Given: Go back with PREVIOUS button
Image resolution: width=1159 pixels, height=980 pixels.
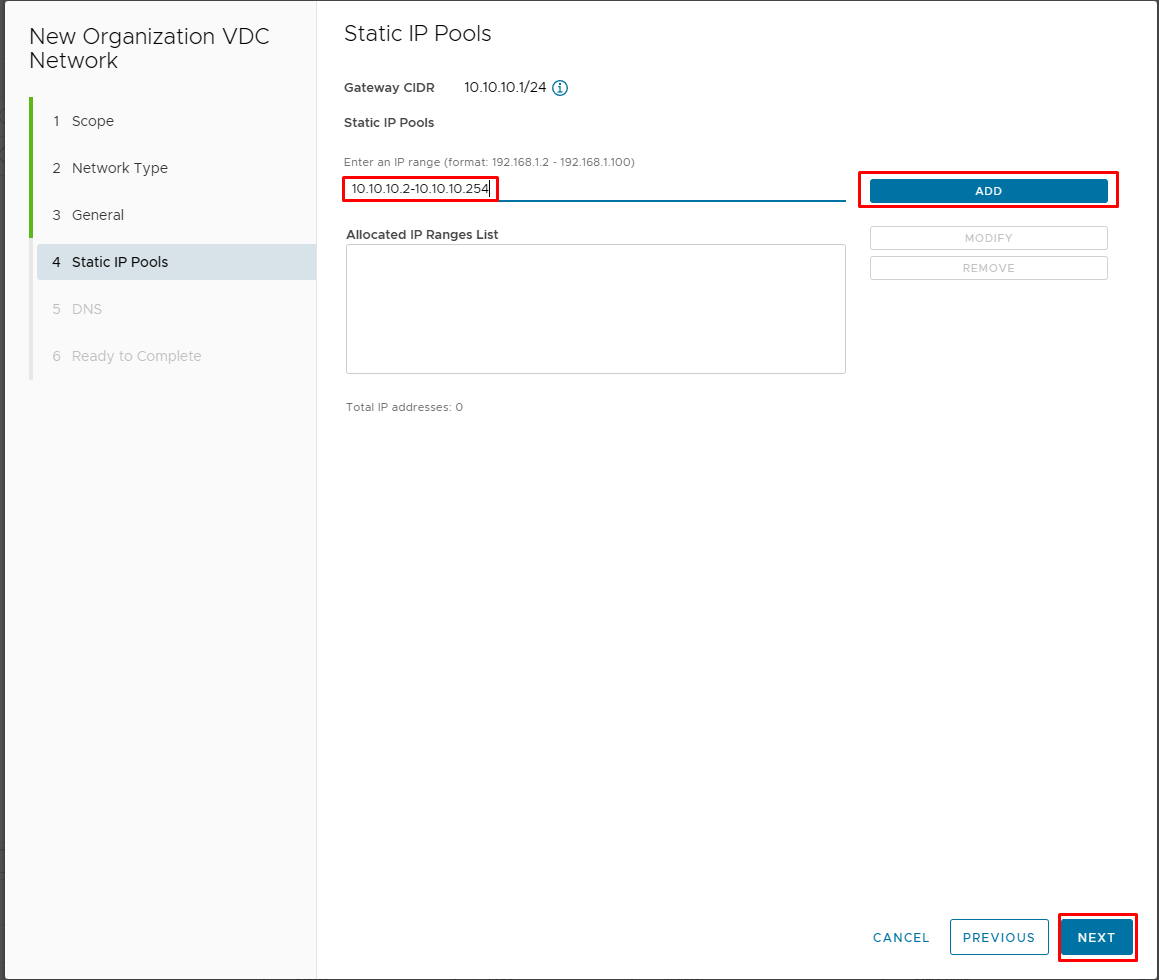Looking at the screenshot, I should pyautogui.click(x=999, y=937).
